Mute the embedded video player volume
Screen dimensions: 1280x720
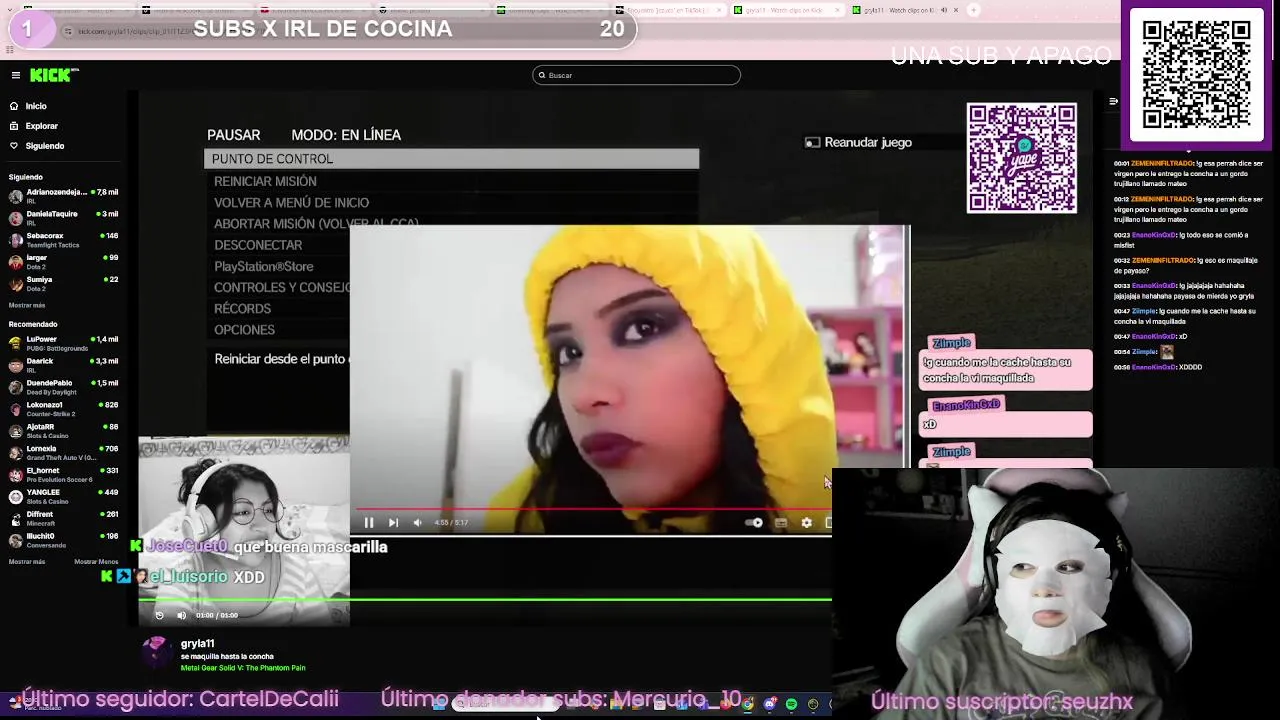418,522
